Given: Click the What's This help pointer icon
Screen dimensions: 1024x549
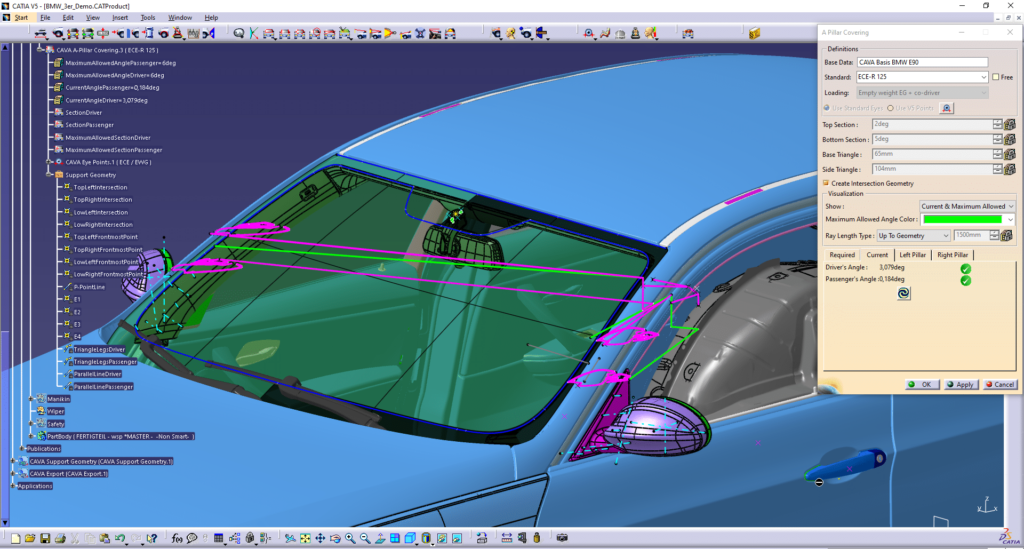Looking at the screenshot, I should point(152,539).
